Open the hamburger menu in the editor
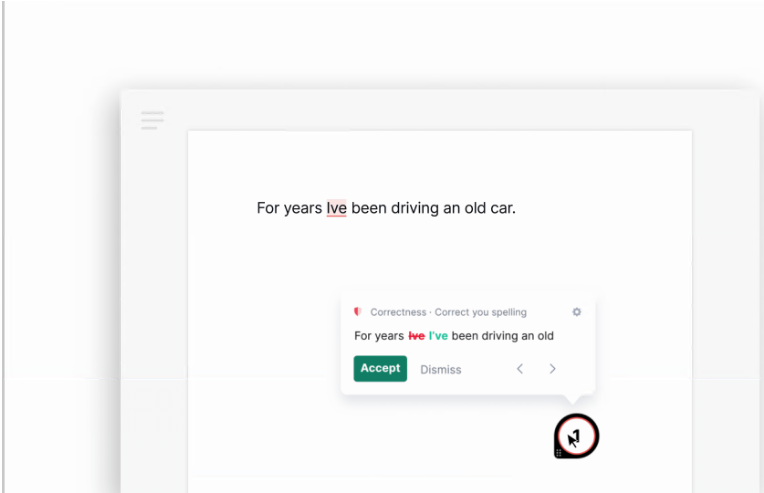The height and width of the screenshot is (493, 764). (152, 120)
